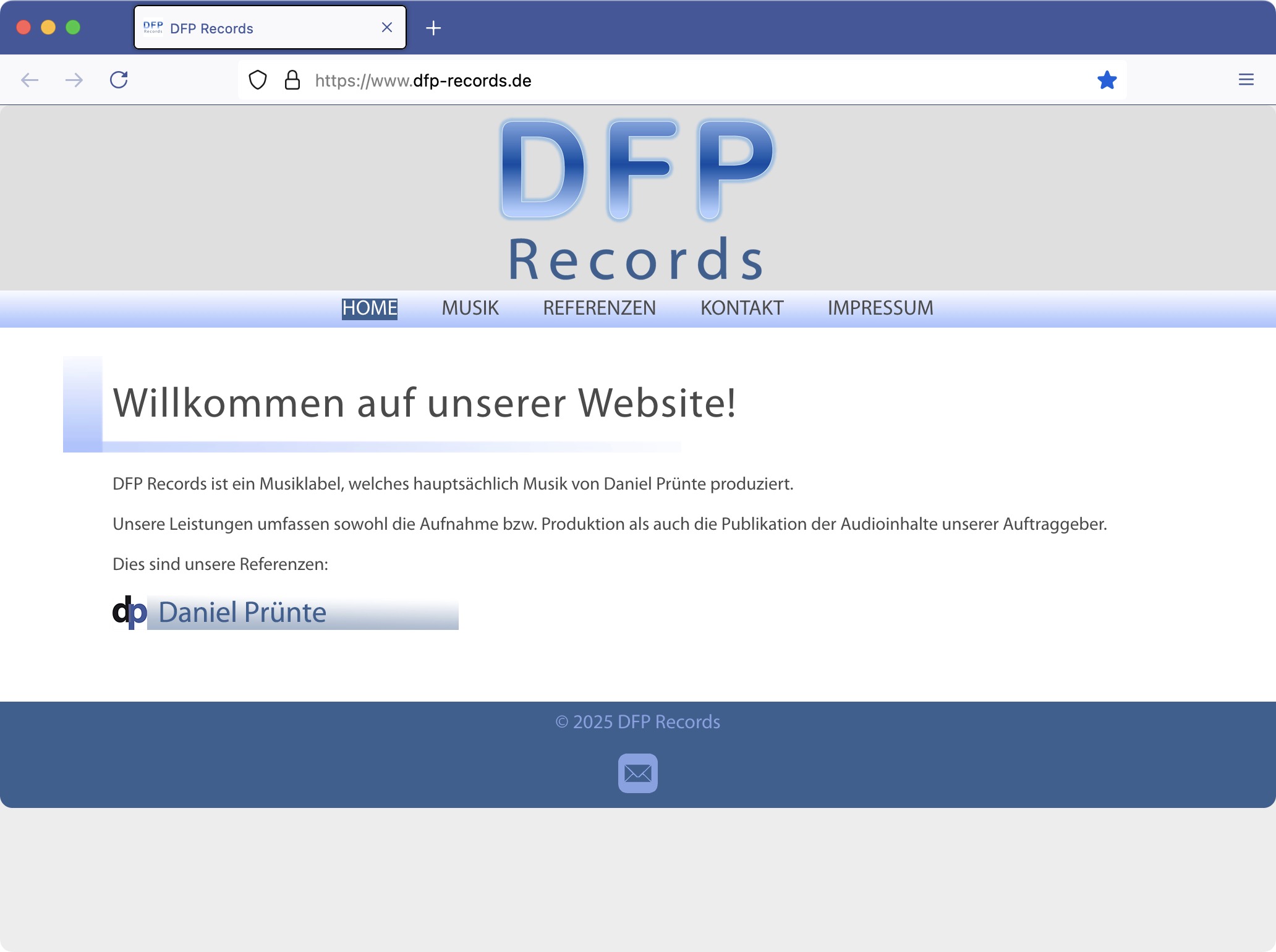This screenshot has height=952, width=1276.
Task: Click the padlock site security icon
Action: point(292,80)
